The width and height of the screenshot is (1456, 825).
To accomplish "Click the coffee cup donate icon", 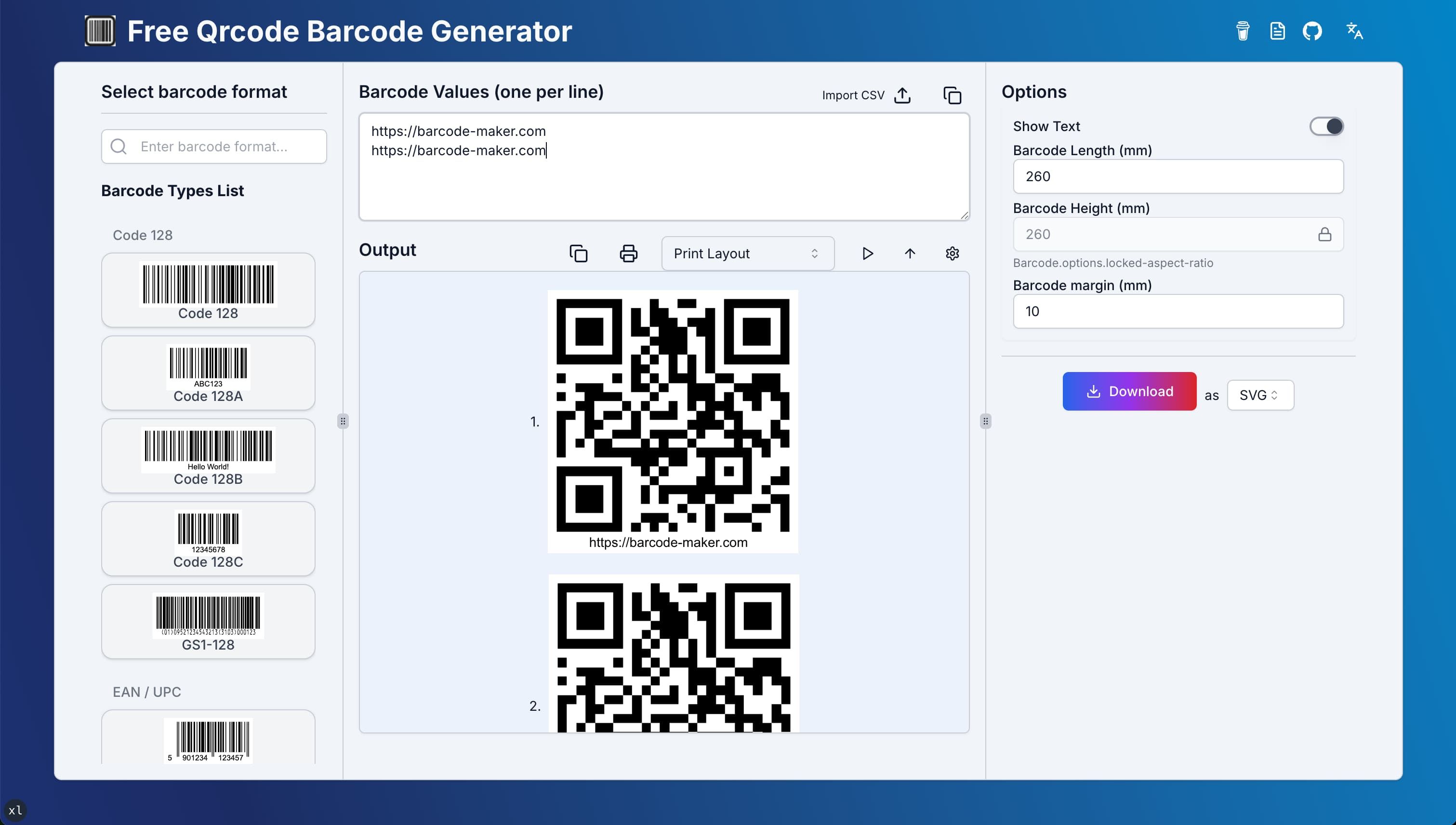I will tap(1243, 30).
